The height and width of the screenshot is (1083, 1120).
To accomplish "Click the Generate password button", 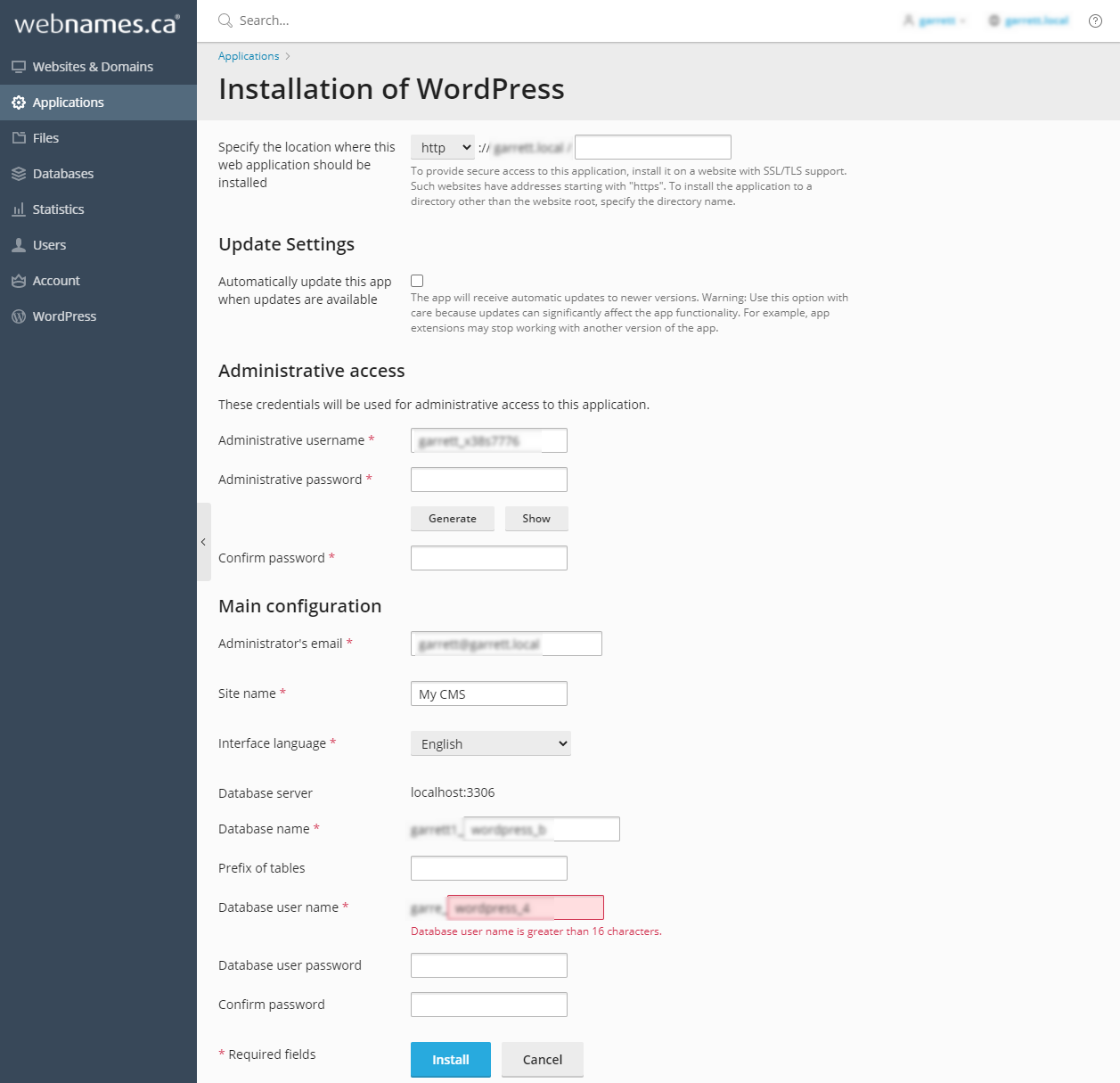I will click(453, 519).
